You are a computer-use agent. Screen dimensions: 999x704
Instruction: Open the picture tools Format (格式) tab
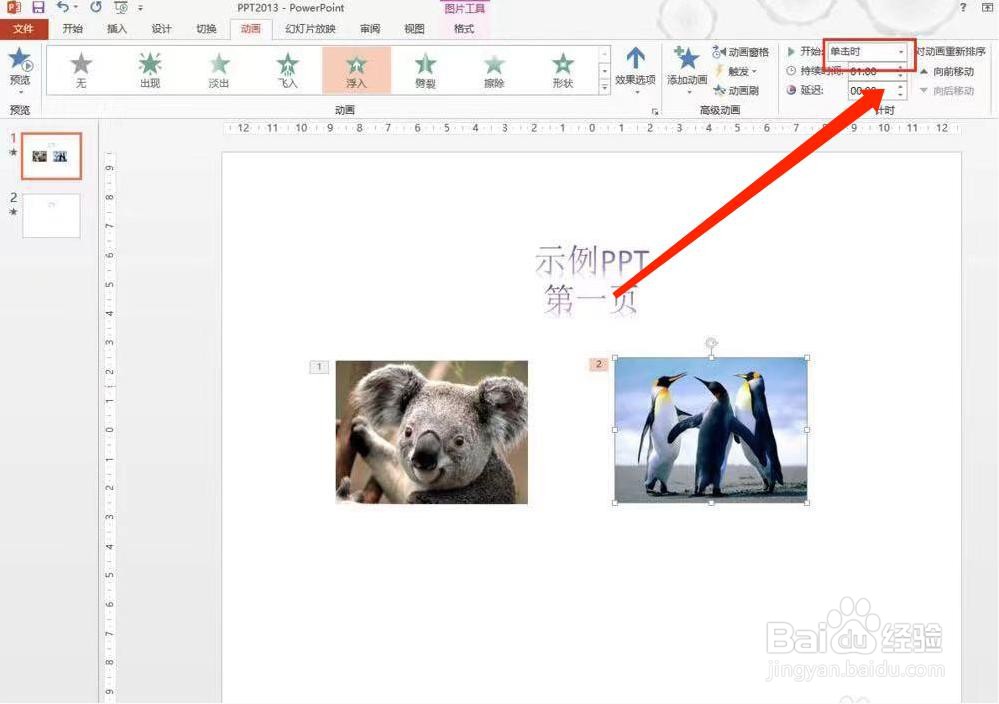pyautogui.click(x=464, y=29)
